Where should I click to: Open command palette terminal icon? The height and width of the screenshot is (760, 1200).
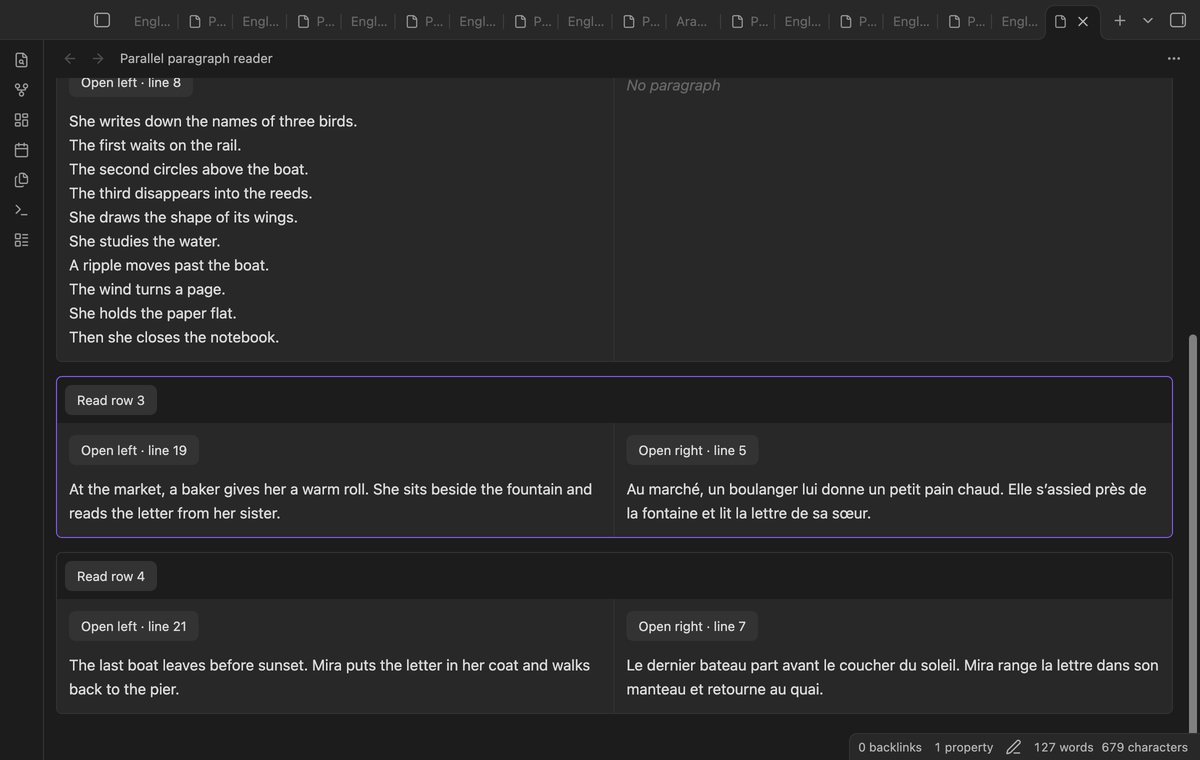click(x=21, y=210)
